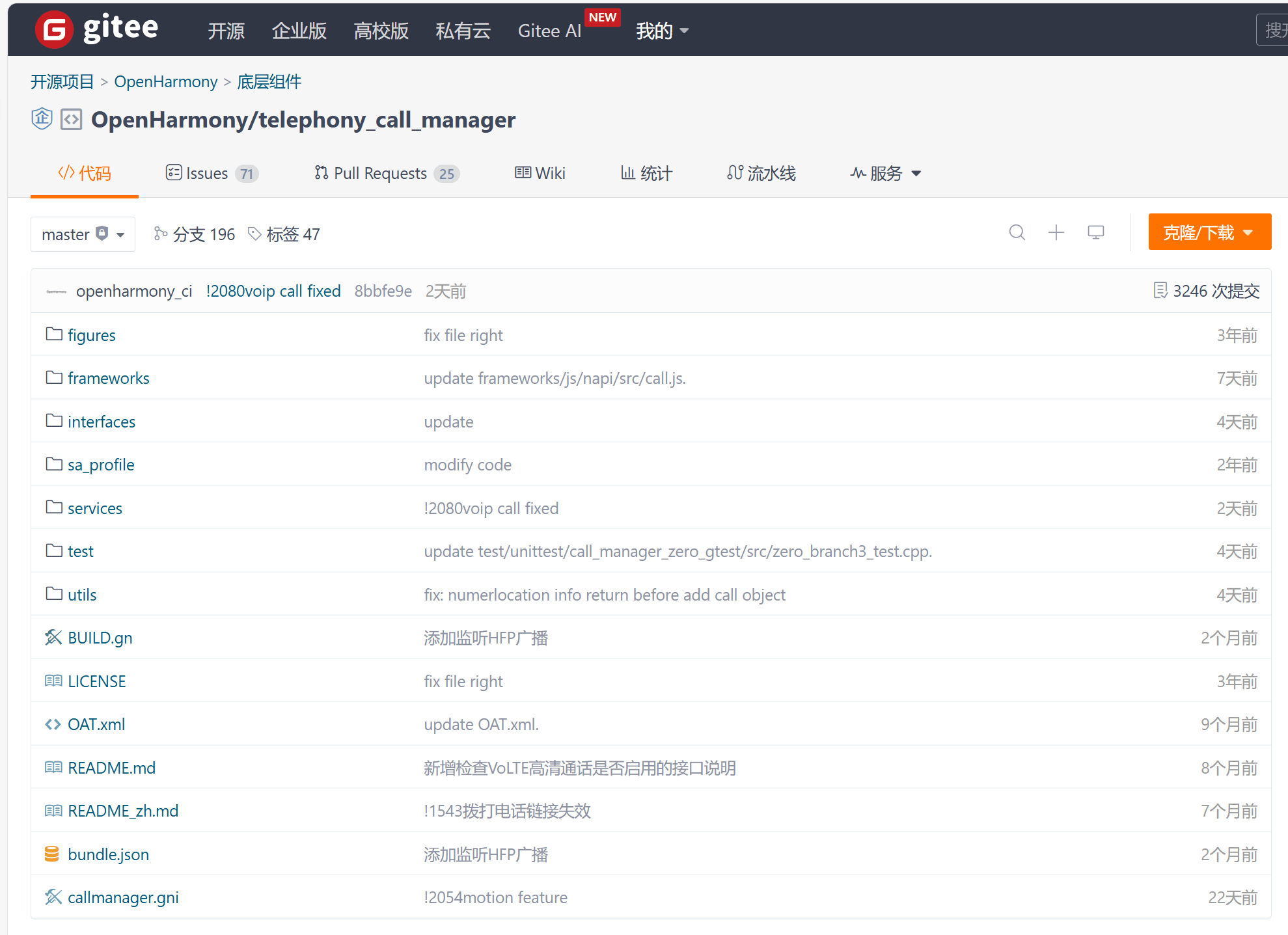Go to 私有云 in top navigation
The height and width of the screenshot is (935, 1288).
coord(463,31)
